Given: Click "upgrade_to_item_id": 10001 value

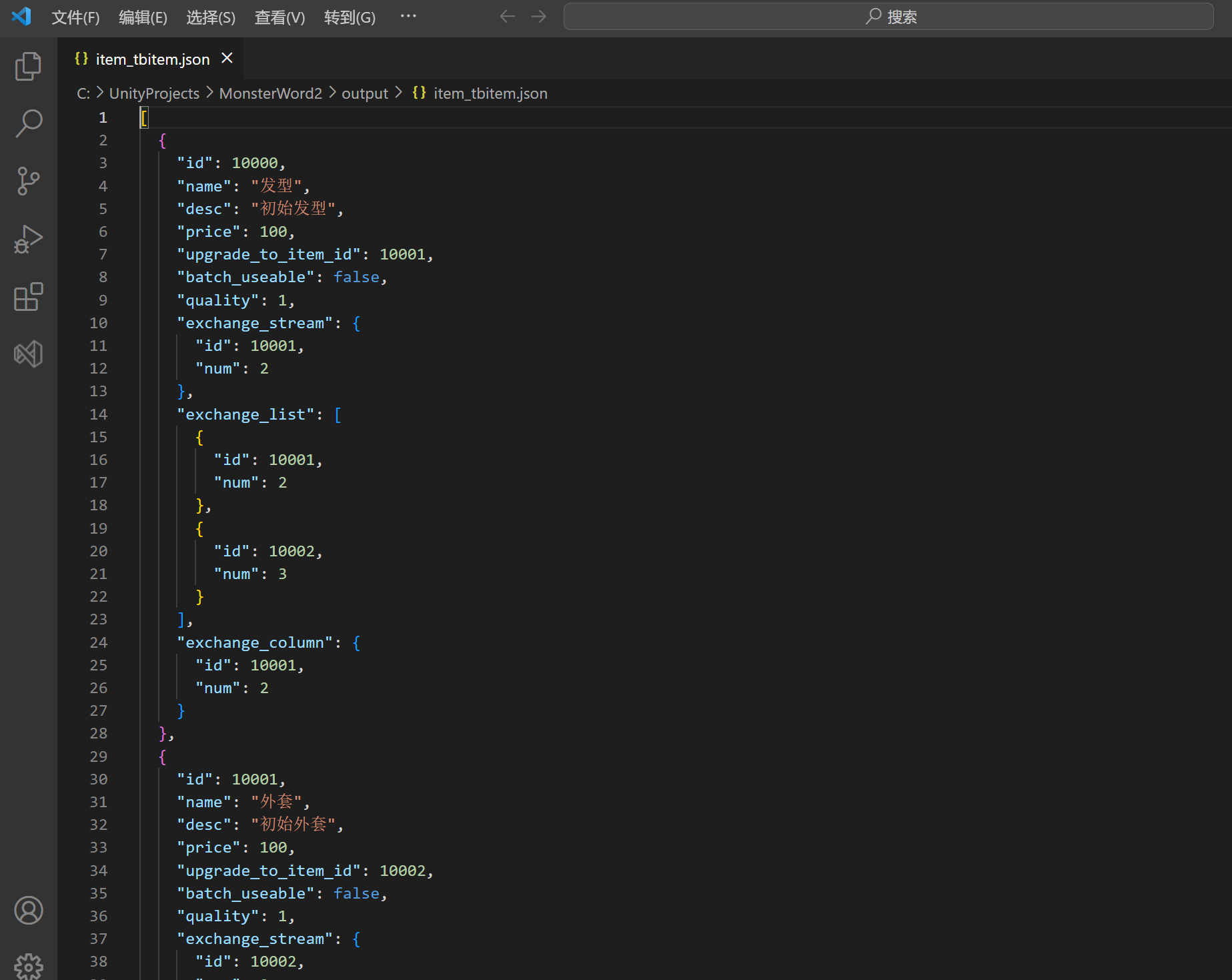Looking at the screenshot, I should (x=402, y=254).
